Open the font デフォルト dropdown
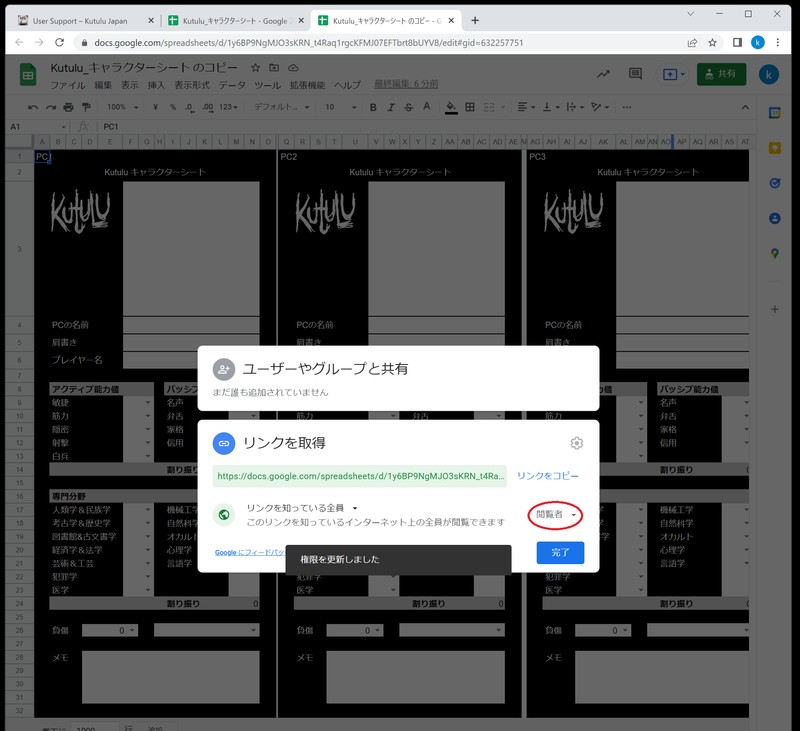The height and width of the screenshot is (731, 800). pyautogui.click(x=282, y=107)
